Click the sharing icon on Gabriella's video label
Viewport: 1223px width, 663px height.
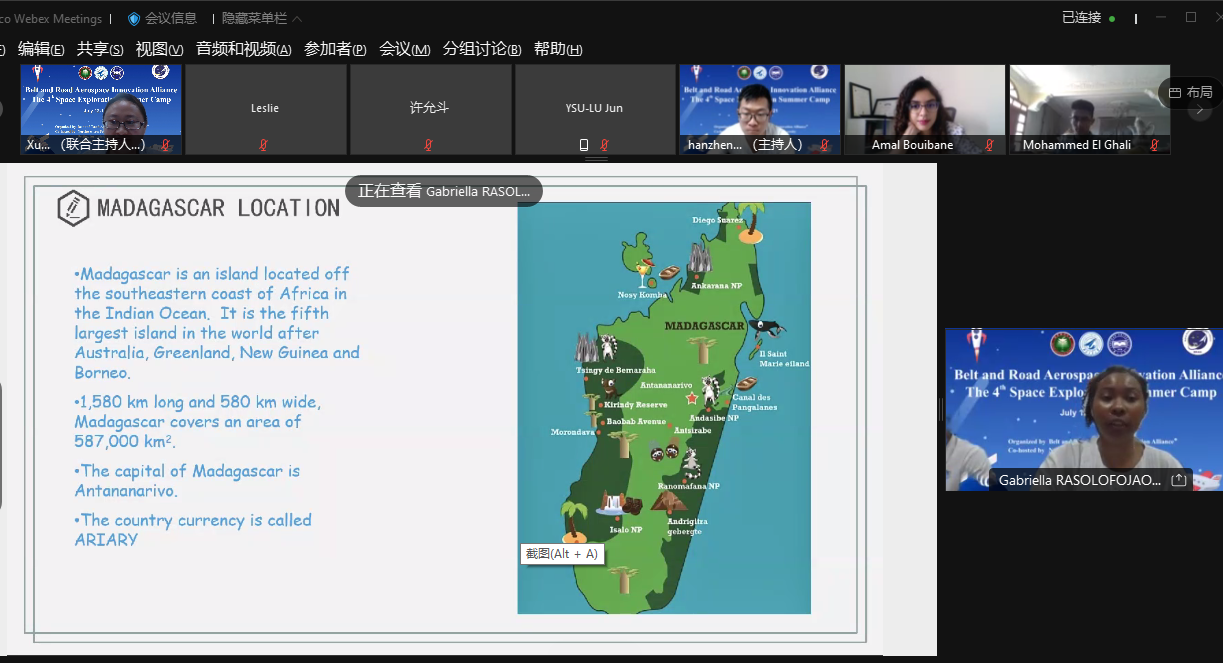(1178, 480)
